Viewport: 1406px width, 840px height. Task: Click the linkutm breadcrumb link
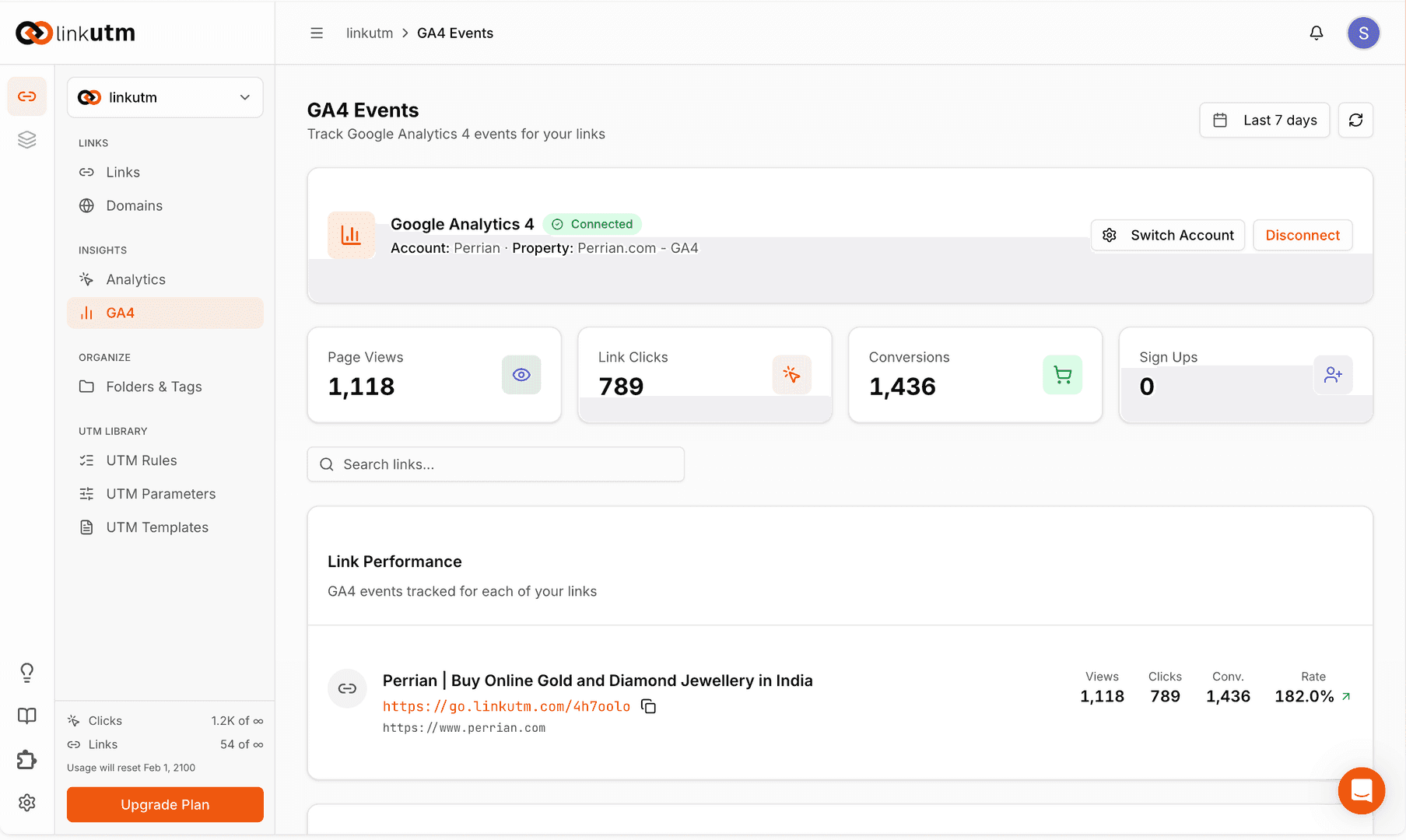pyautogui.click(x=370, y=33)
